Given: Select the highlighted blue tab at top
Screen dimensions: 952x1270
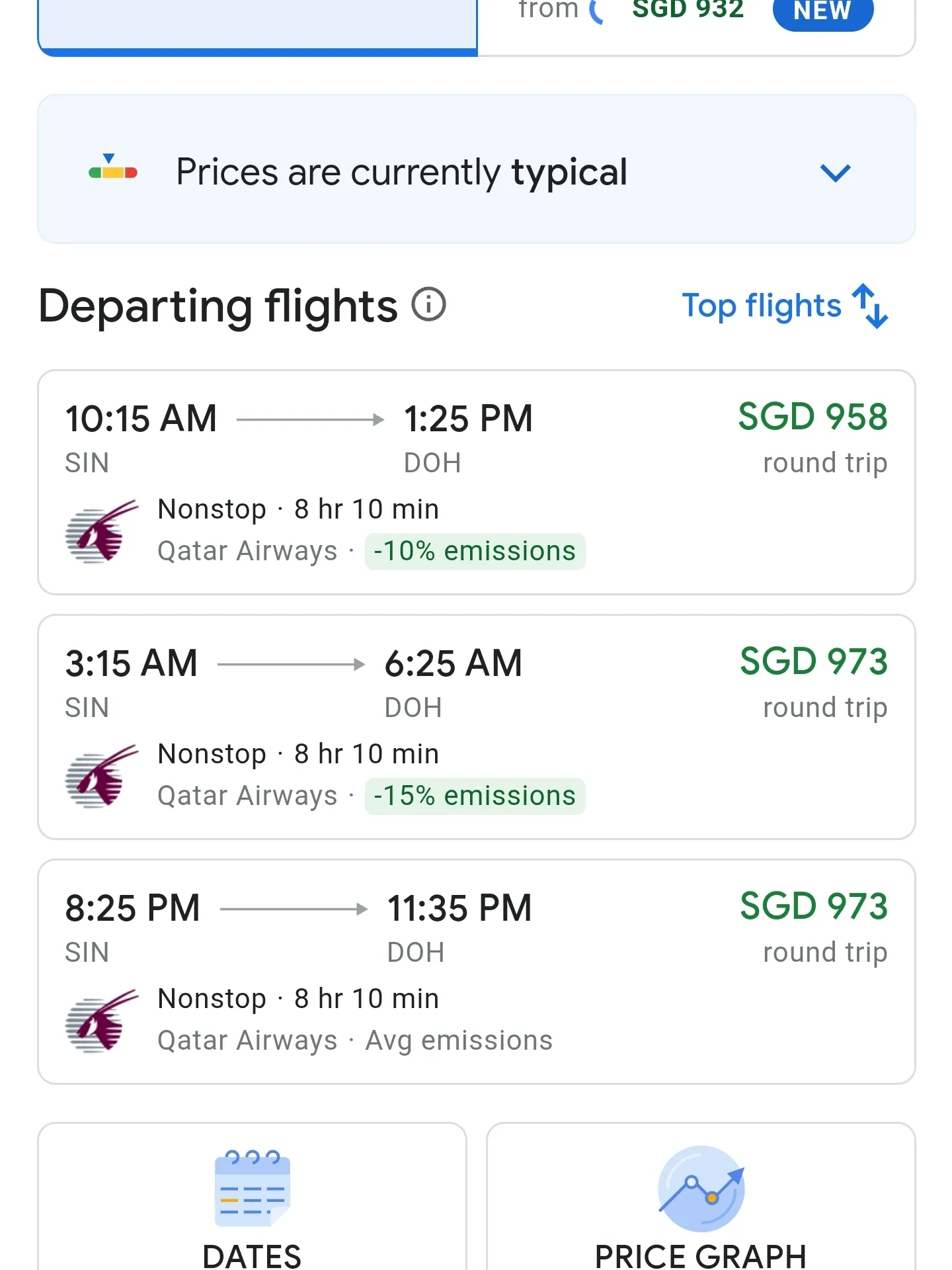Looking at the screenshot, I should click(x=258, y=26).
